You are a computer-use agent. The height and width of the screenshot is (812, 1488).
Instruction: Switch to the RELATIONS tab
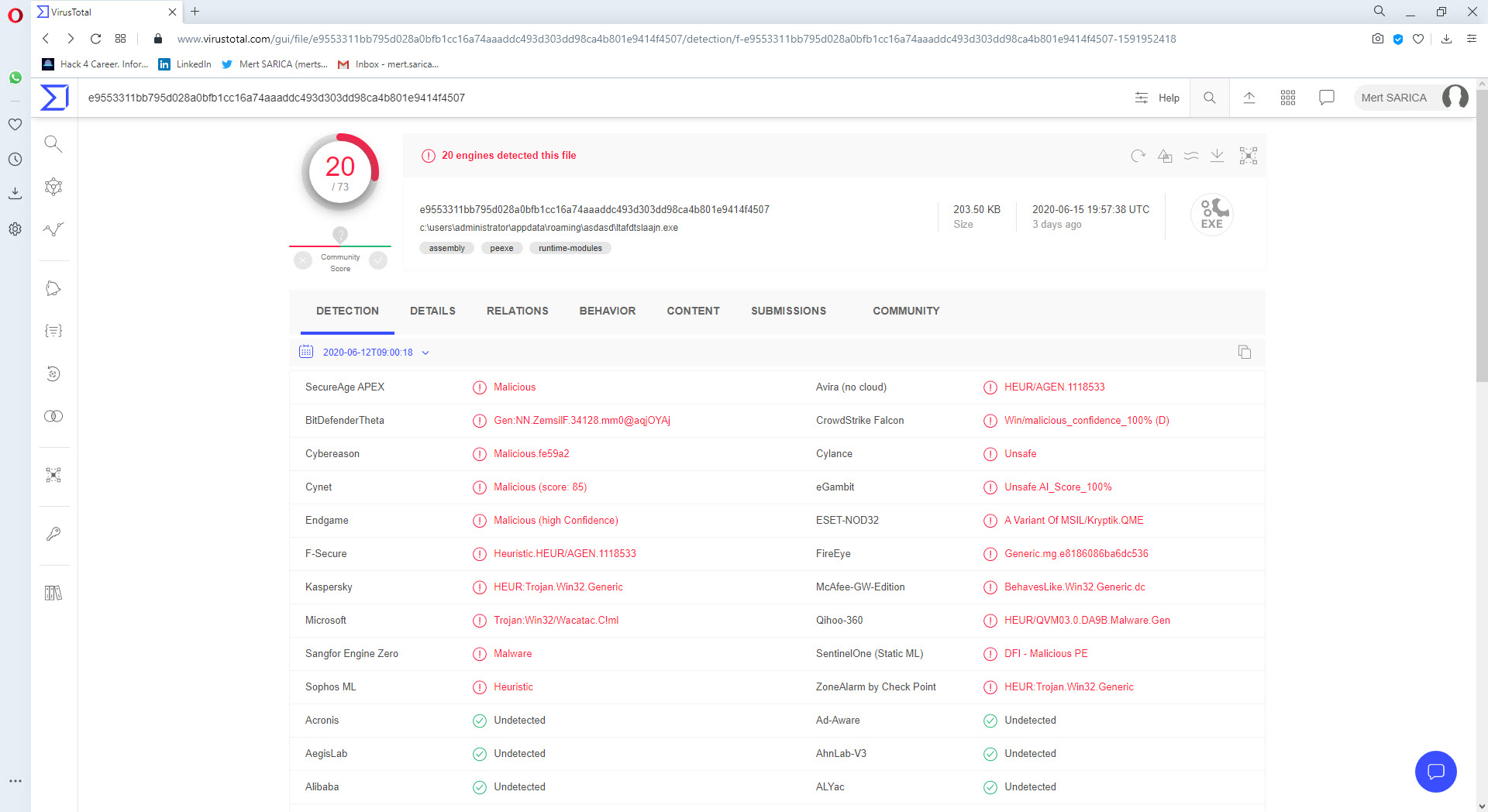coord(517,311)
